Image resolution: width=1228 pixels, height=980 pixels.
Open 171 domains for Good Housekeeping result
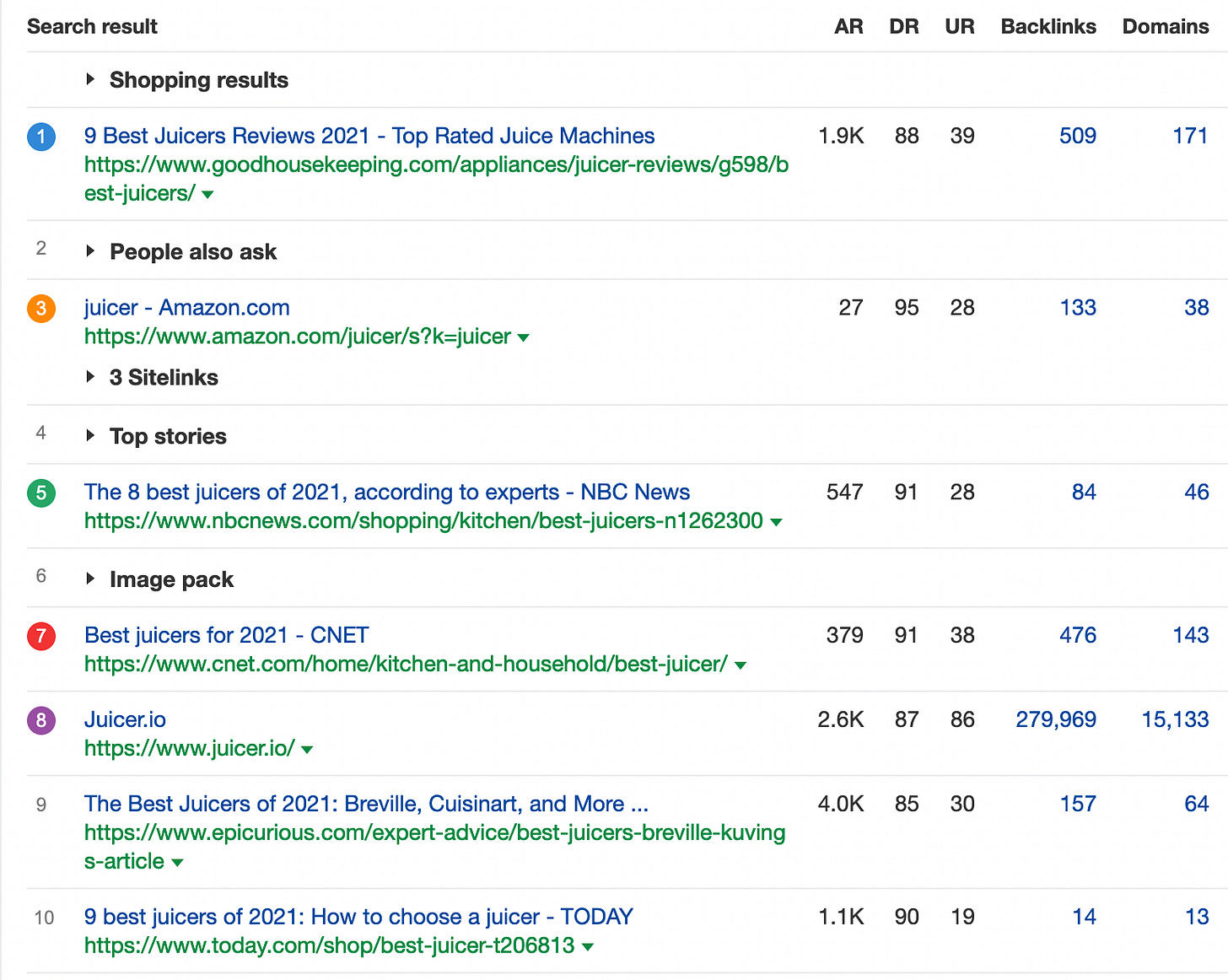(x=1190, y=136)
